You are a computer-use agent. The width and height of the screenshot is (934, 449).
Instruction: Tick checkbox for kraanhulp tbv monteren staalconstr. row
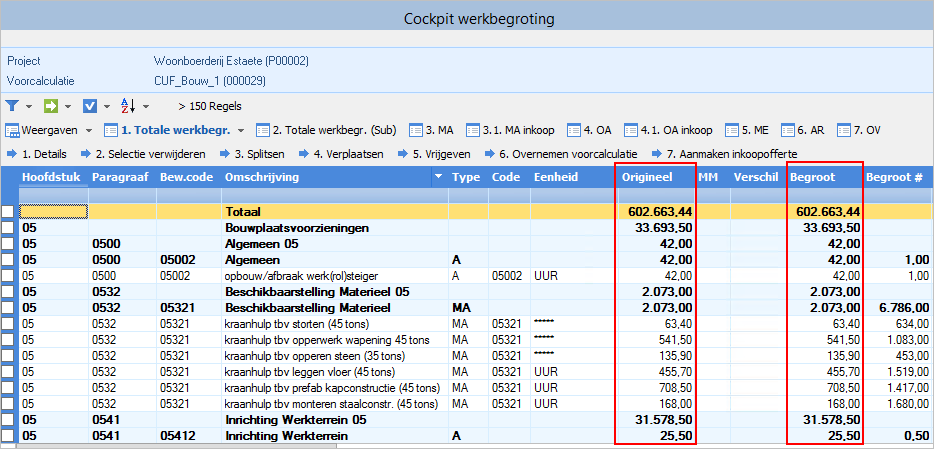(8, 404)
